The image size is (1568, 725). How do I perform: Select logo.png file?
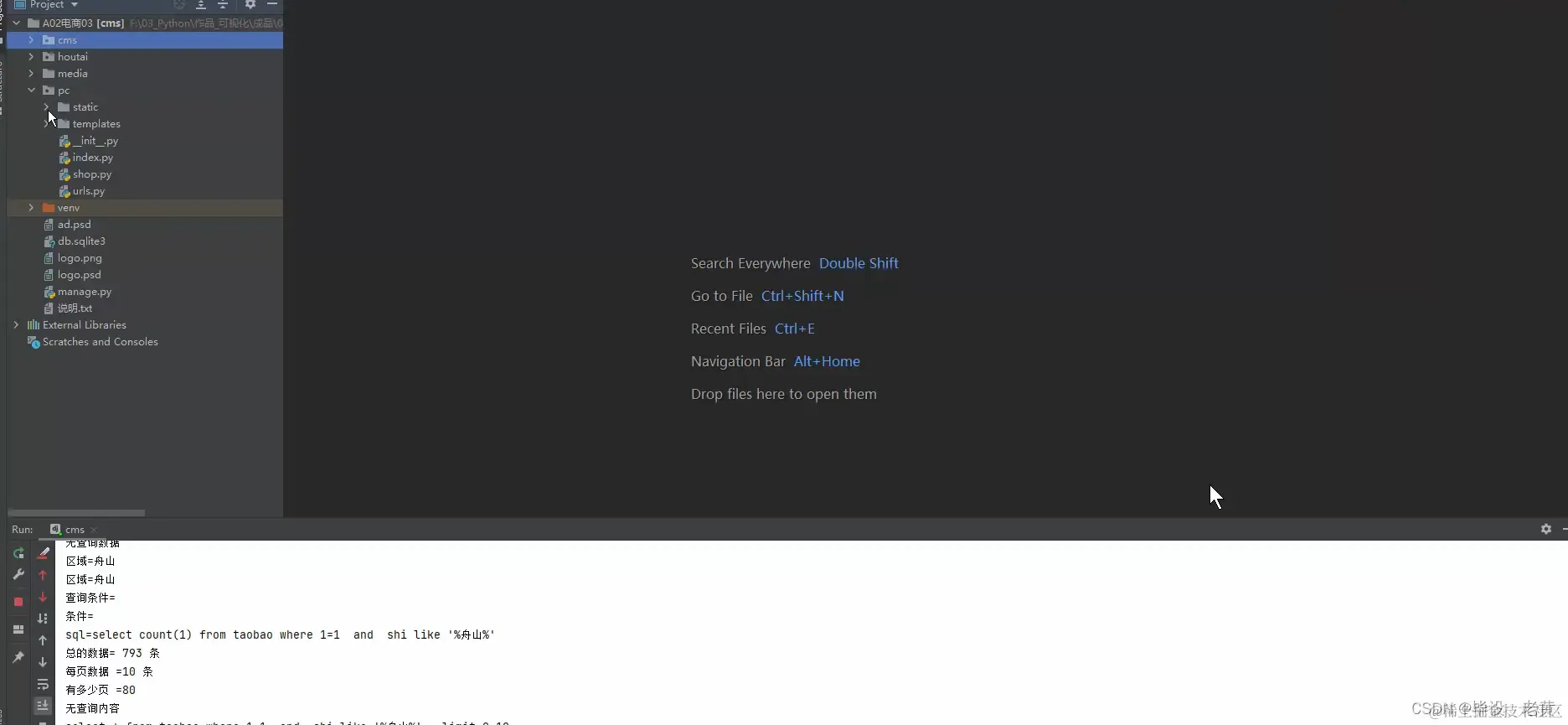(x=80, y=258)
